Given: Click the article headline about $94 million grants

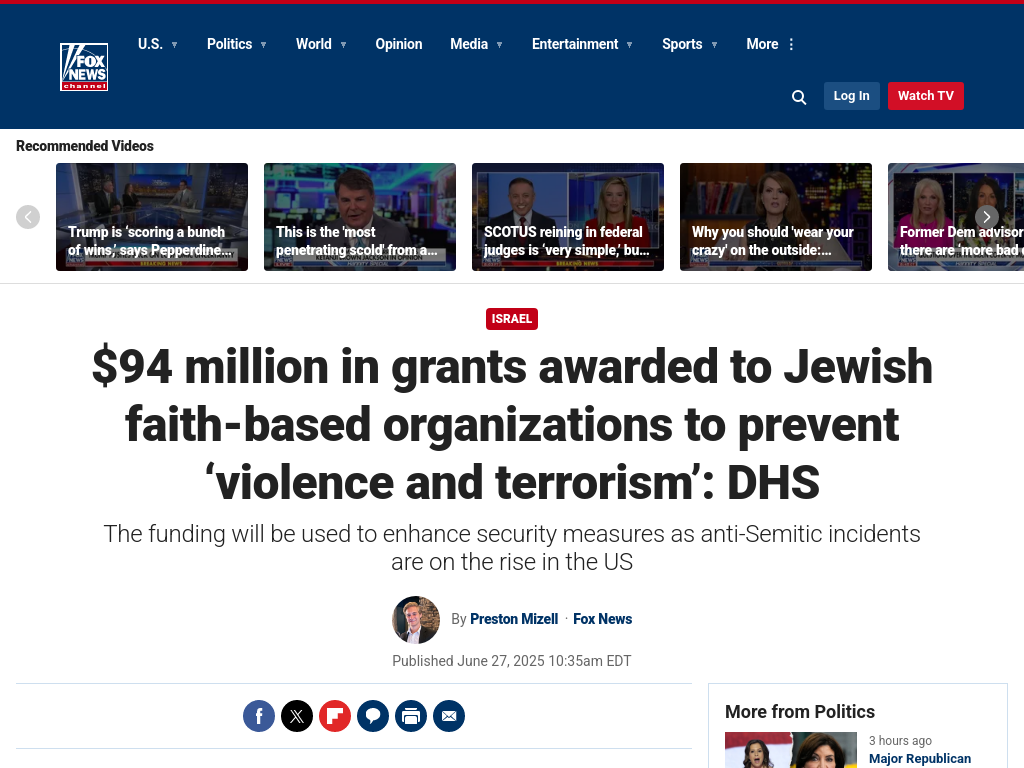Looking at the screenshot, I should pyautogui.click(x=512, y=424).
